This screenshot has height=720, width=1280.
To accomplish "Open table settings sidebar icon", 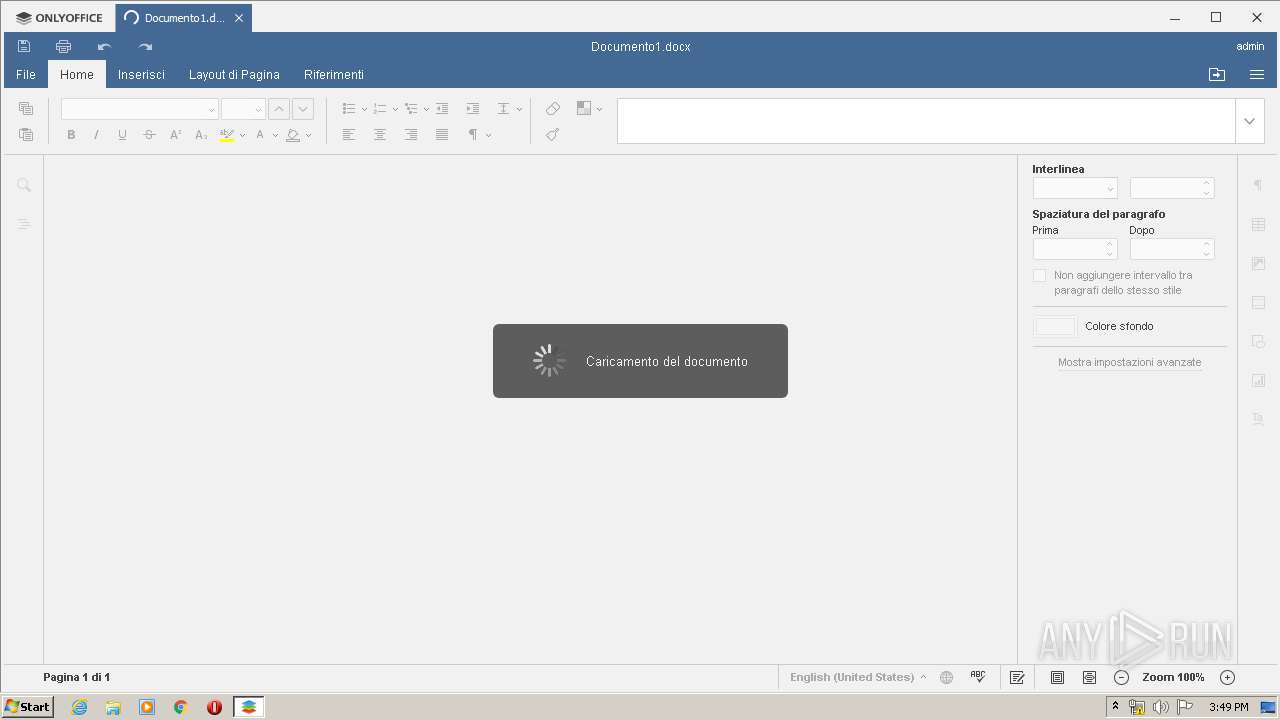I will pos(1259,224).
